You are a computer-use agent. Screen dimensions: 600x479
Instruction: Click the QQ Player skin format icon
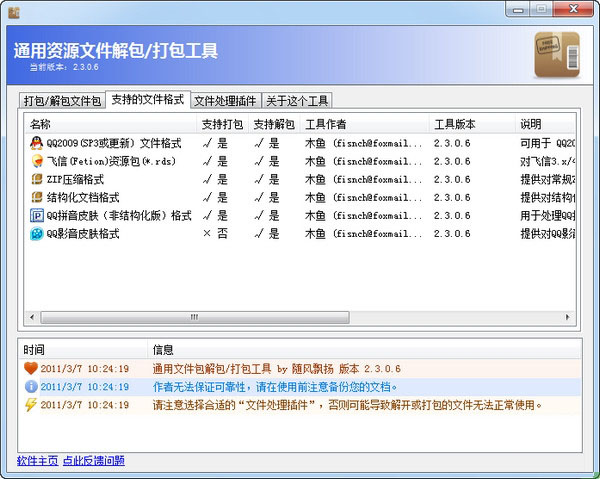[37, 233]
